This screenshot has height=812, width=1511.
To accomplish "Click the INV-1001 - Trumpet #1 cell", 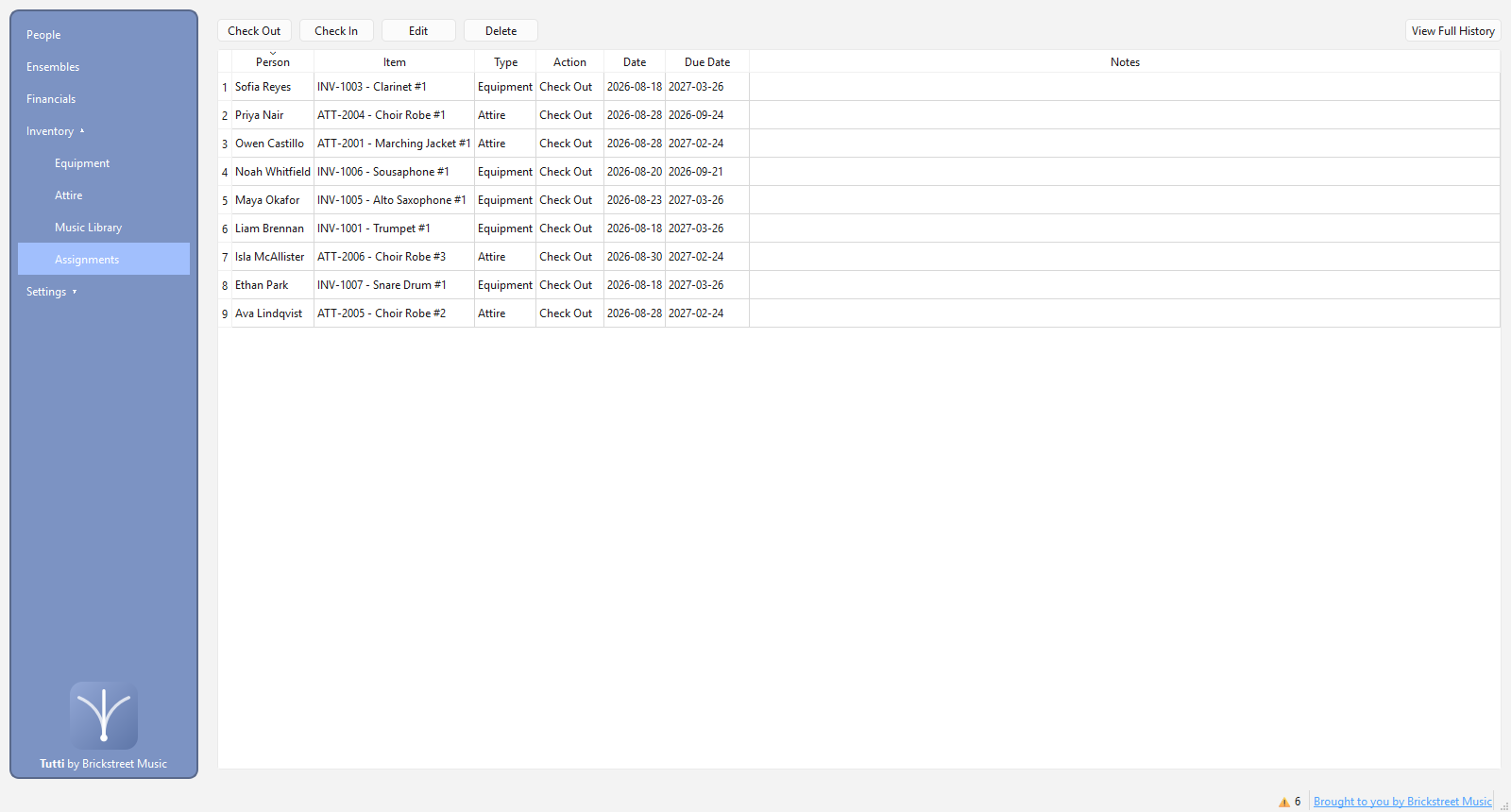I will click(x=395, y=228).
